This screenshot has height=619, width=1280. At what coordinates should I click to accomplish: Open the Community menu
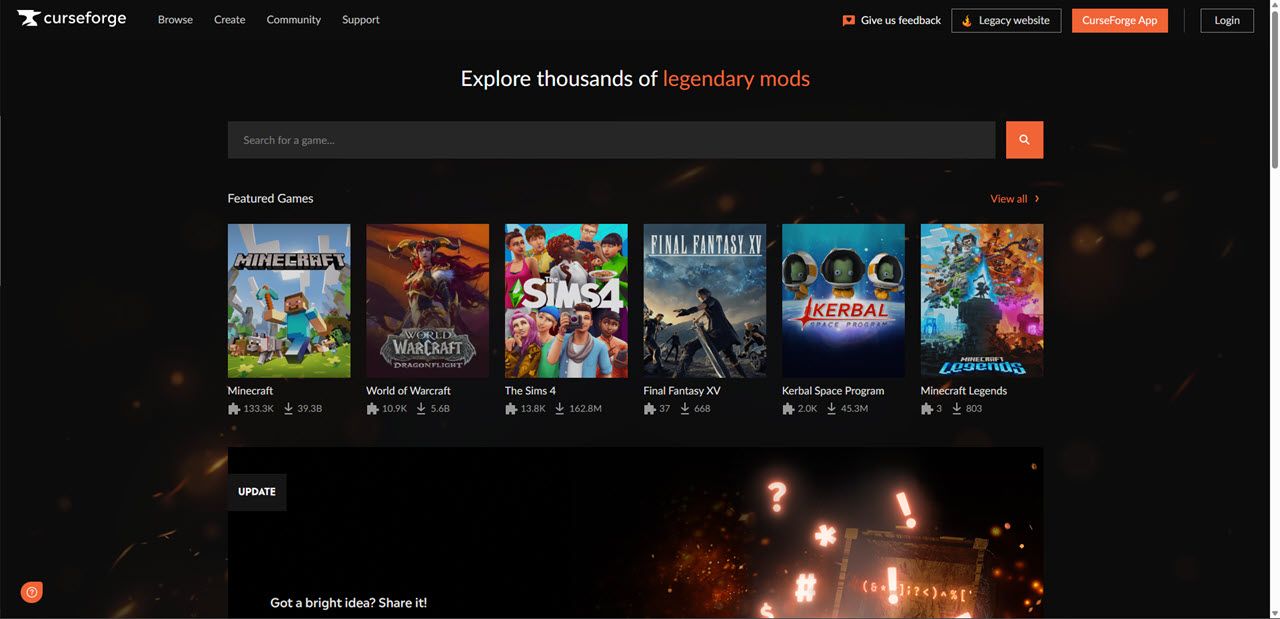(x=294, y=20)
